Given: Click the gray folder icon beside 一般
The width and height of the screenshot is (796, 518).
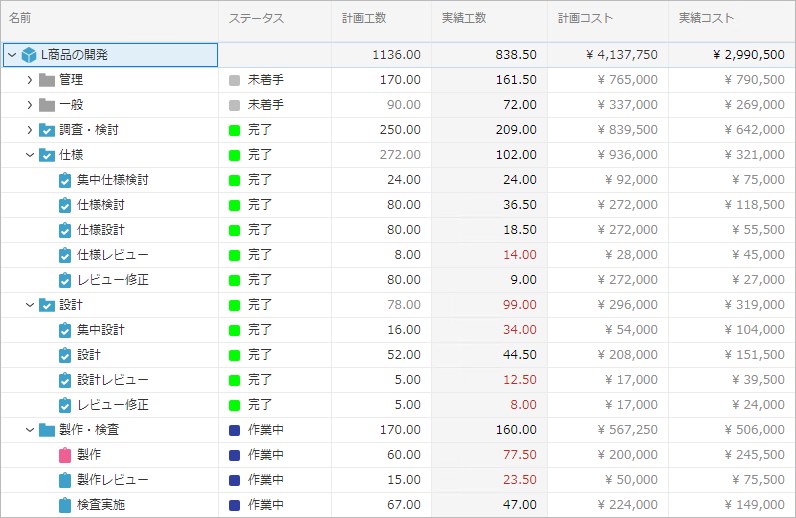Looking at the screenshot, I should click(47, 105).
